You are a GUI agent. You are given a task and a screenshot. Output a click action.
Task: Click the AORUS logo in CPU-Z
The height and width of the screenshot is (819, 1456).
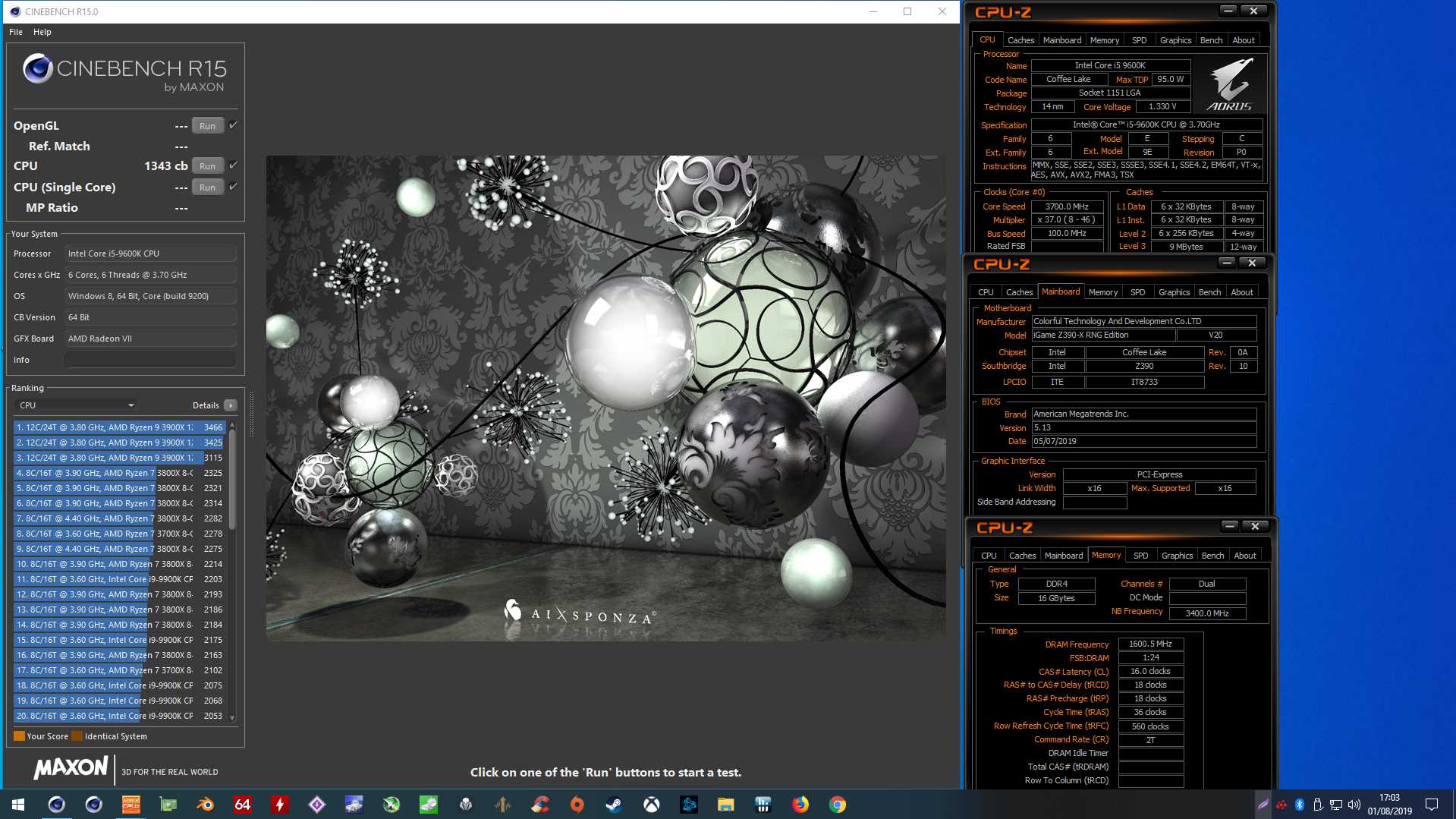pos(1229,84)
